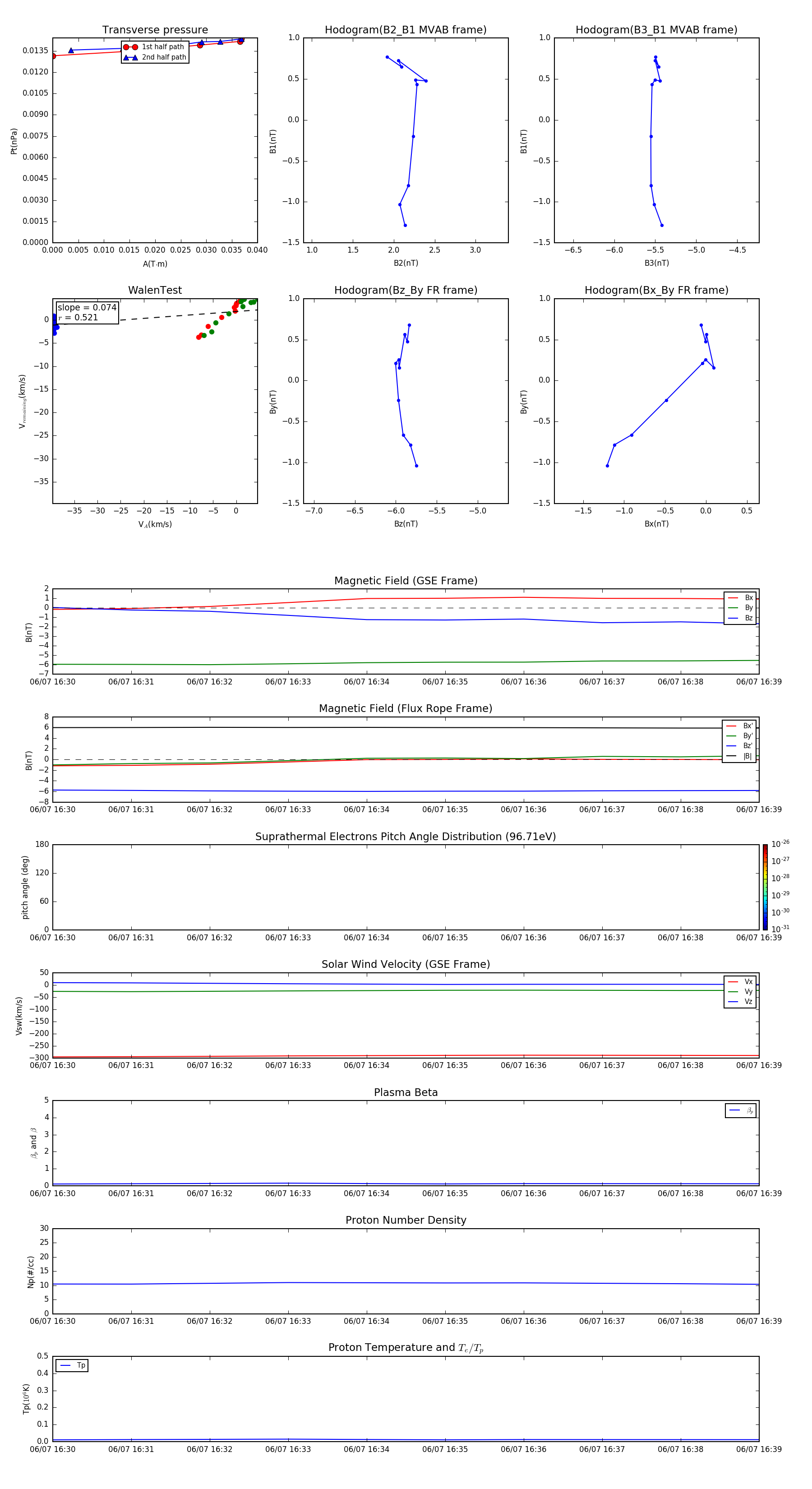The image size is (812, 1489).
Task: Click the red Vx curve in Solar Wind panel
Action: click(405, 1055)
